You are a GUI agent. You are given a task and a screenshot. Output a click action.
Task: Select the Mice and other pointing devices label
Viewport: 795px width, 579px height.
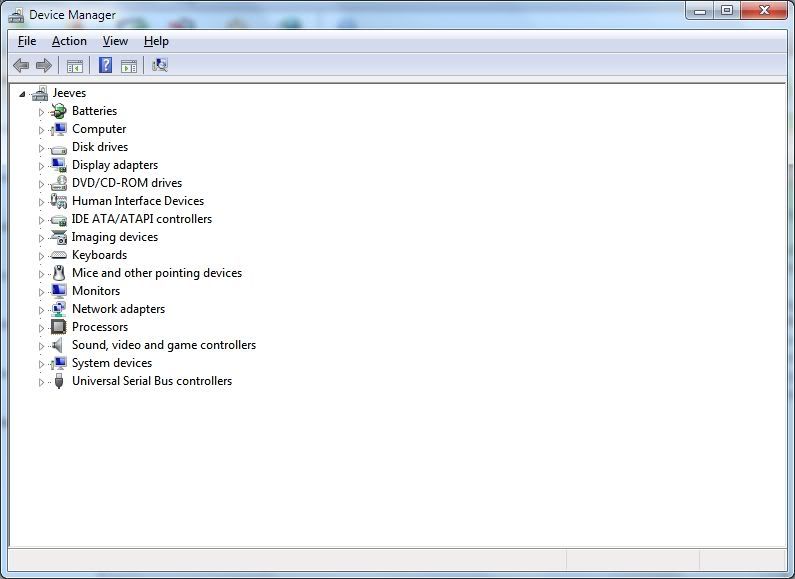[x=157, y=273]
